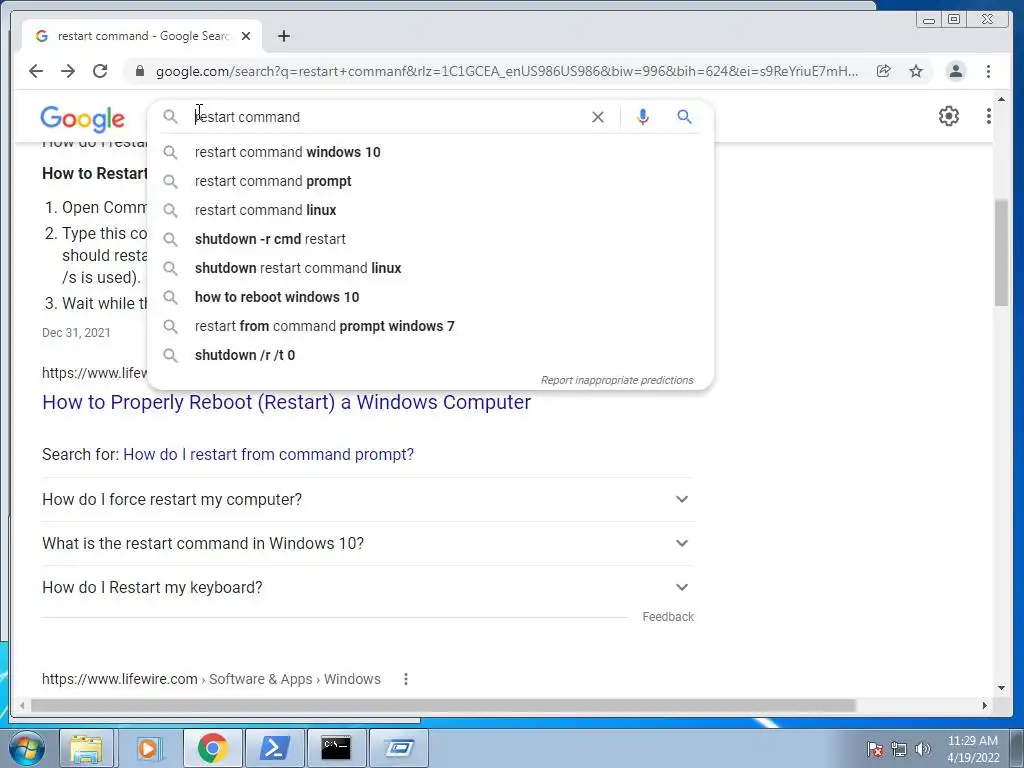Open a new tab with the plus button
The height and width of the screenshot is (768, 1024).
pos(283,36)
